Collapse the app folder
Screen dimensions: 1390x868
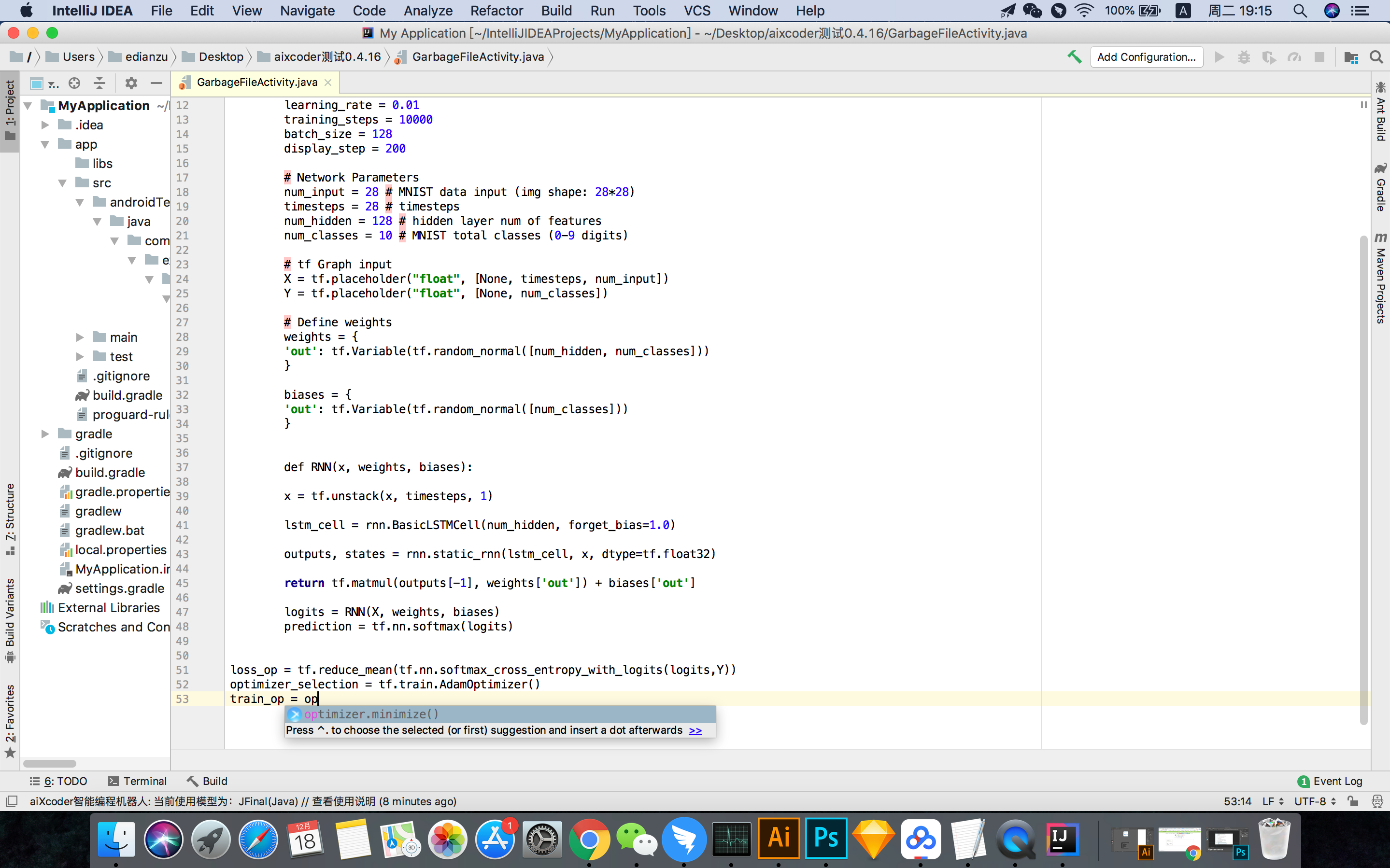(x=45, y=145)
